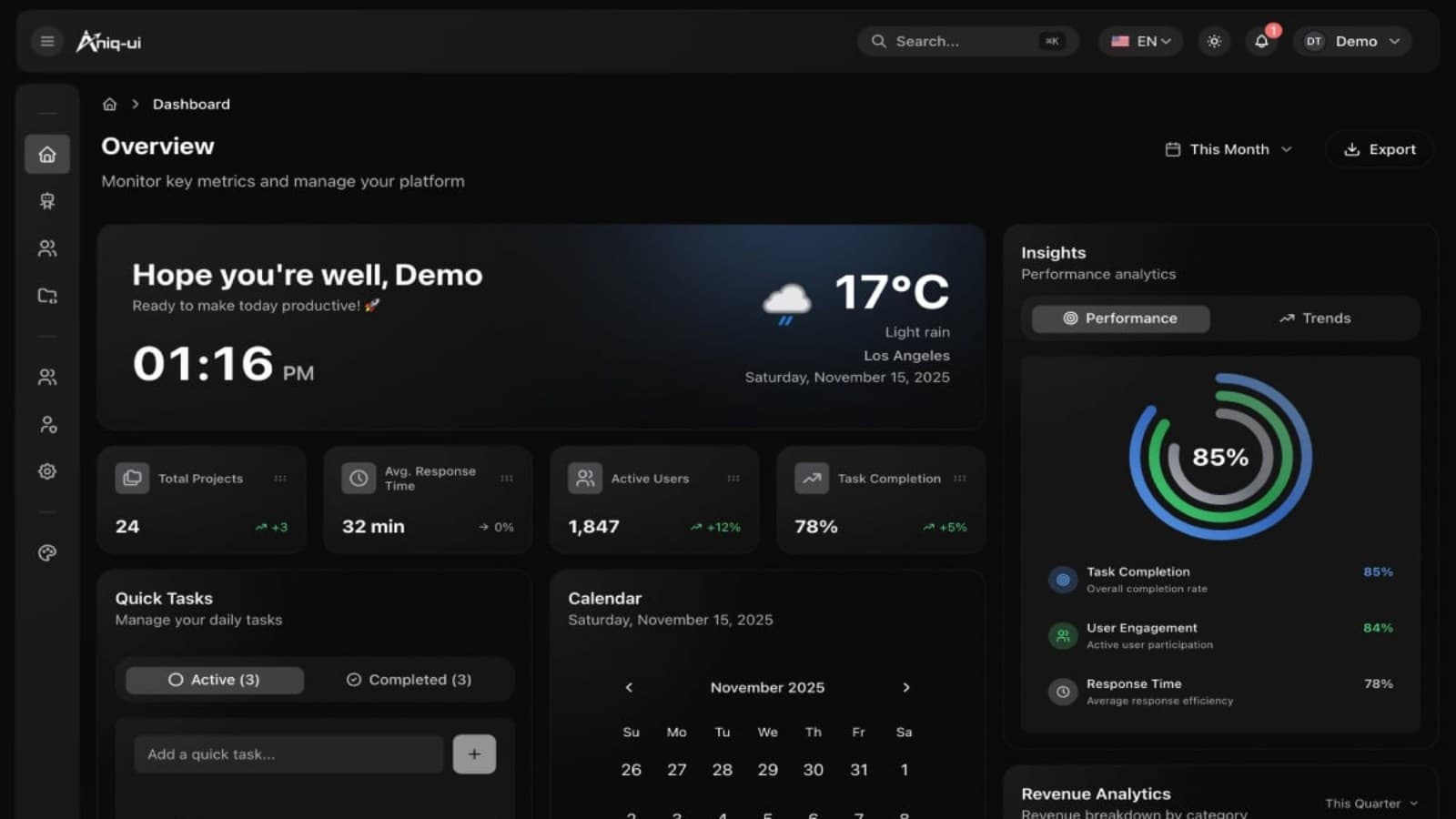Click the aniq-ui logo
1456x819 pixels.
[x=108, y=41]
